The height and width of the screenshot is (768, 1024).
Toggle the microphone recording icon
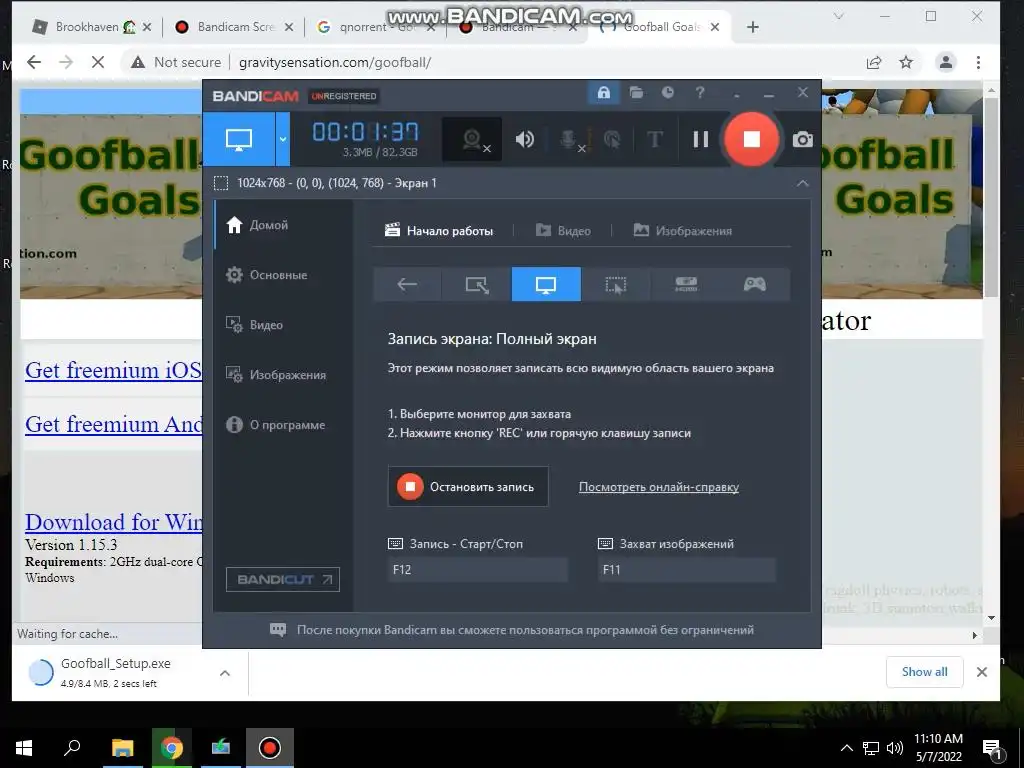pos(569,139)
